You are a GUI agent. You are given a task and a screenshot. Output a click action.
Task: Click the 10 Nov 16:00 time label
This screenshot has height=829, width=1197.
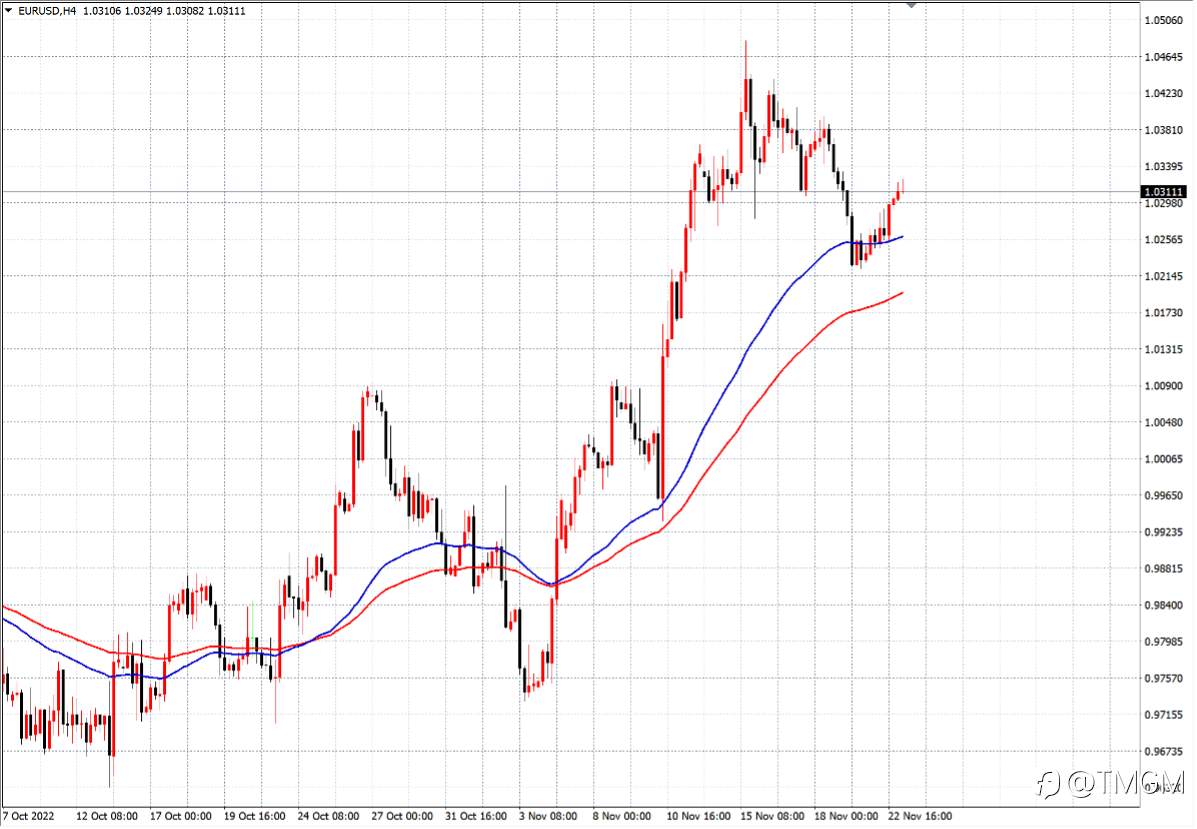point(698,816)
